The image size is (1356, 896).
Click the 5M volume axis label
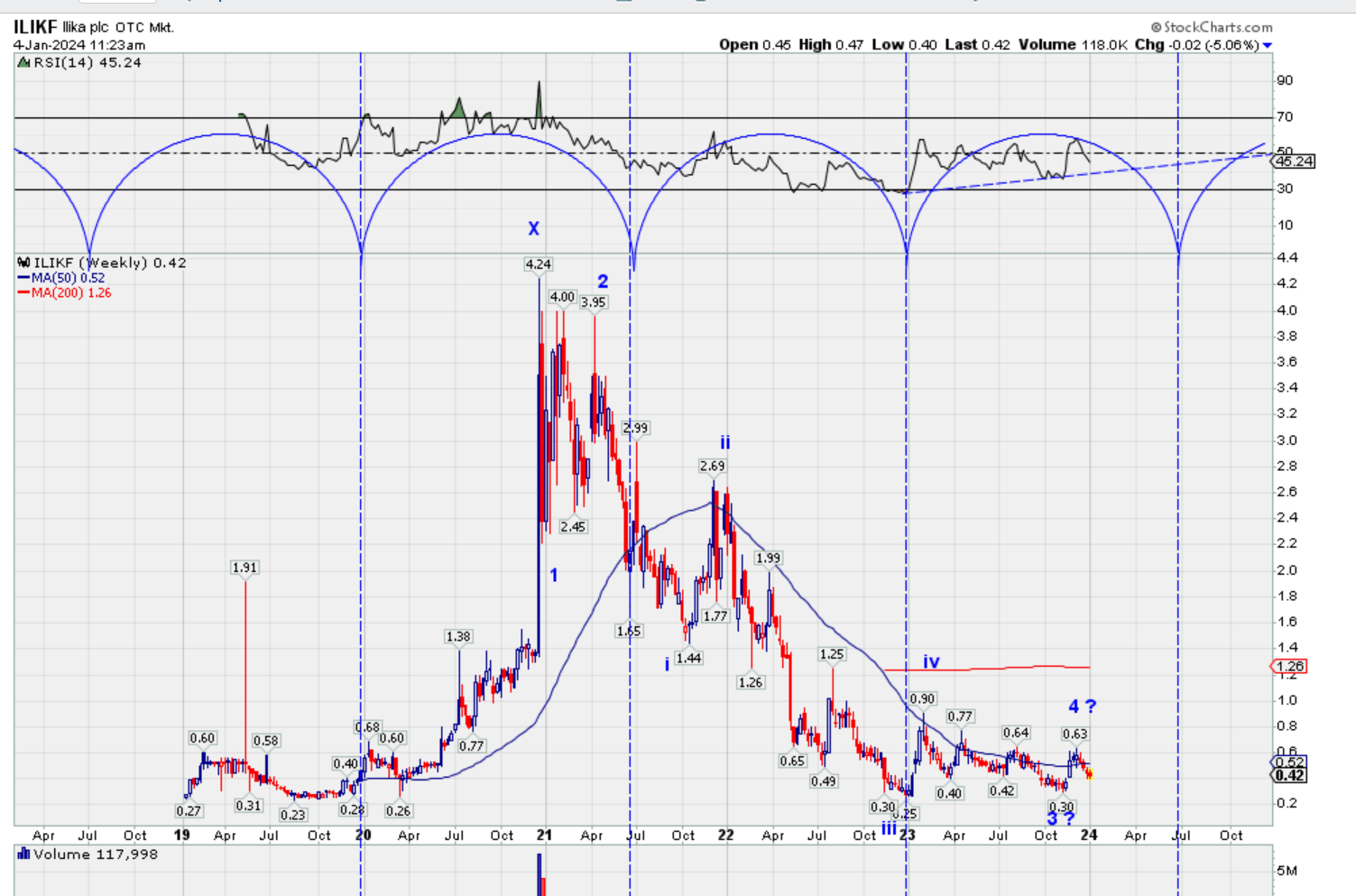(1287, 871)
